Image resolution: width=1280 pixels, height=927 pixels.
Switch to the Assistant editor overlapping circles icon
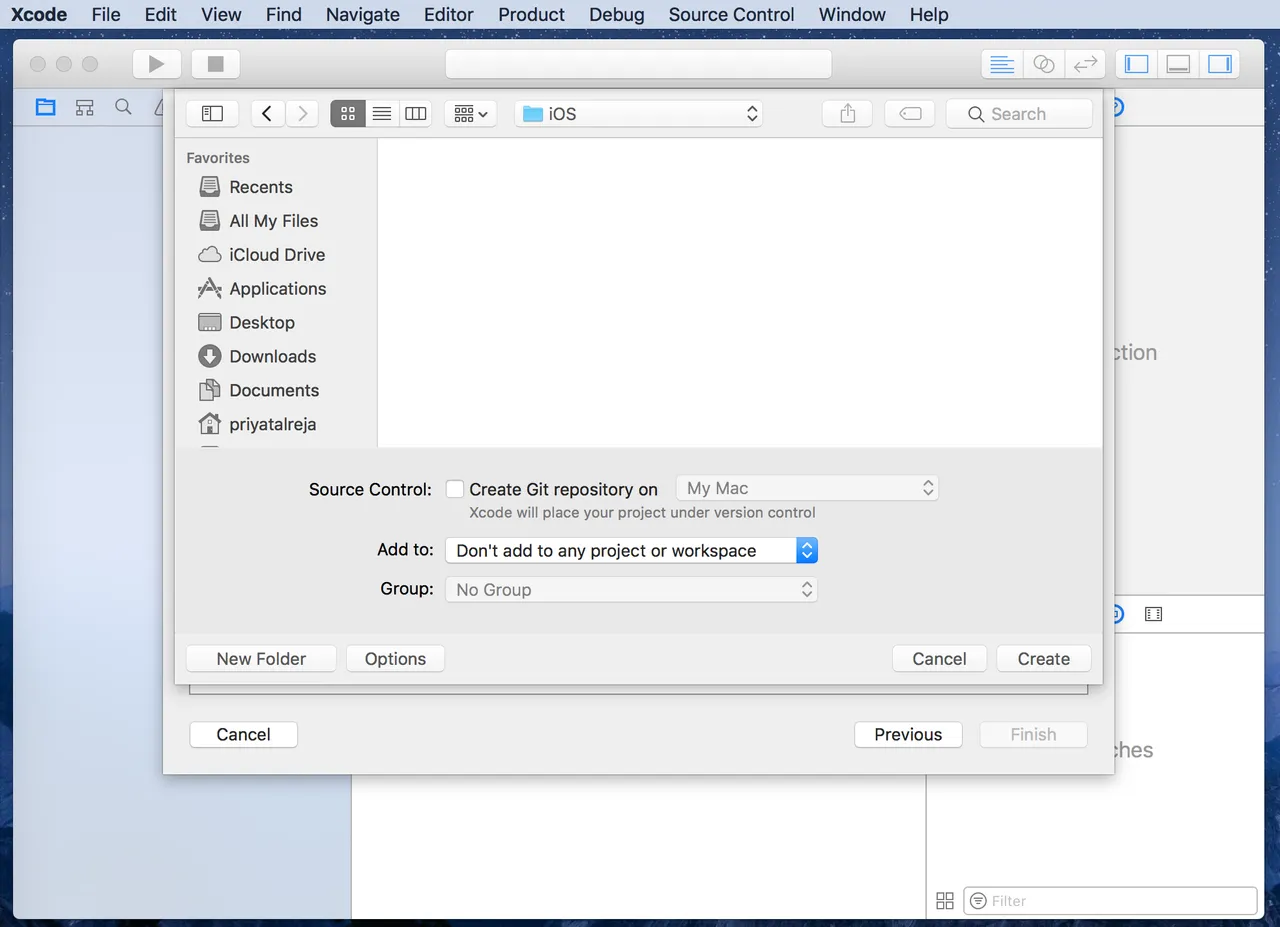[1043, 64]
